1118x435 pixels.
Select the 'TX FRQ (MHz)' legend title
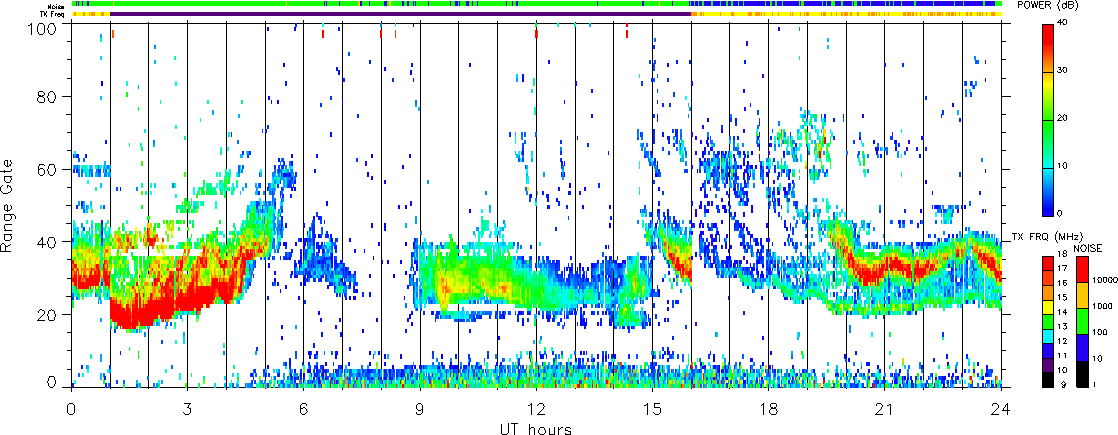pos(1046,237)
